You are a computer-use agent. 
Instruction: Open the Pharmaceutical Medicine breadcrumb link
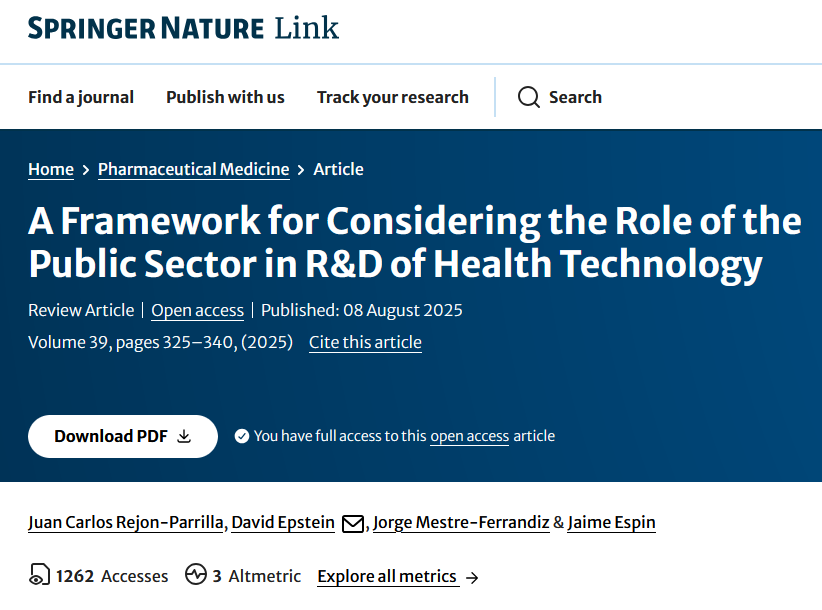193,169
